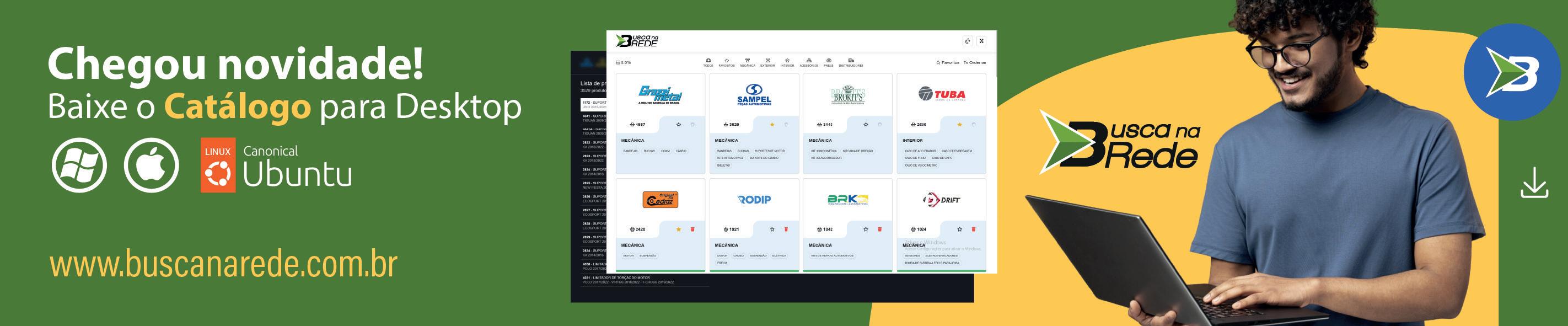Delete the BRK catalog with red trash

point(879,229)
